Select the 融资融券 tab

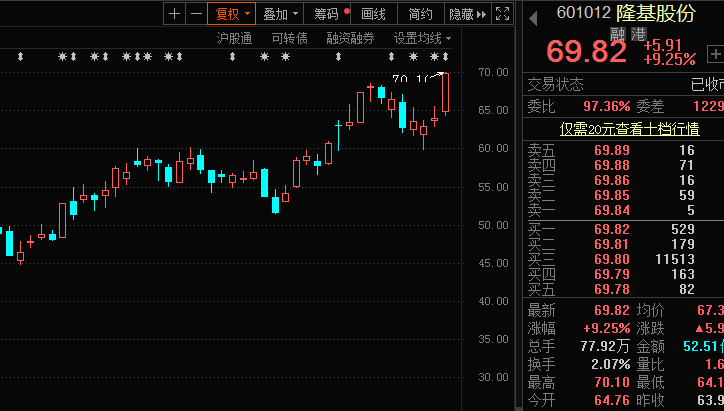350,38
